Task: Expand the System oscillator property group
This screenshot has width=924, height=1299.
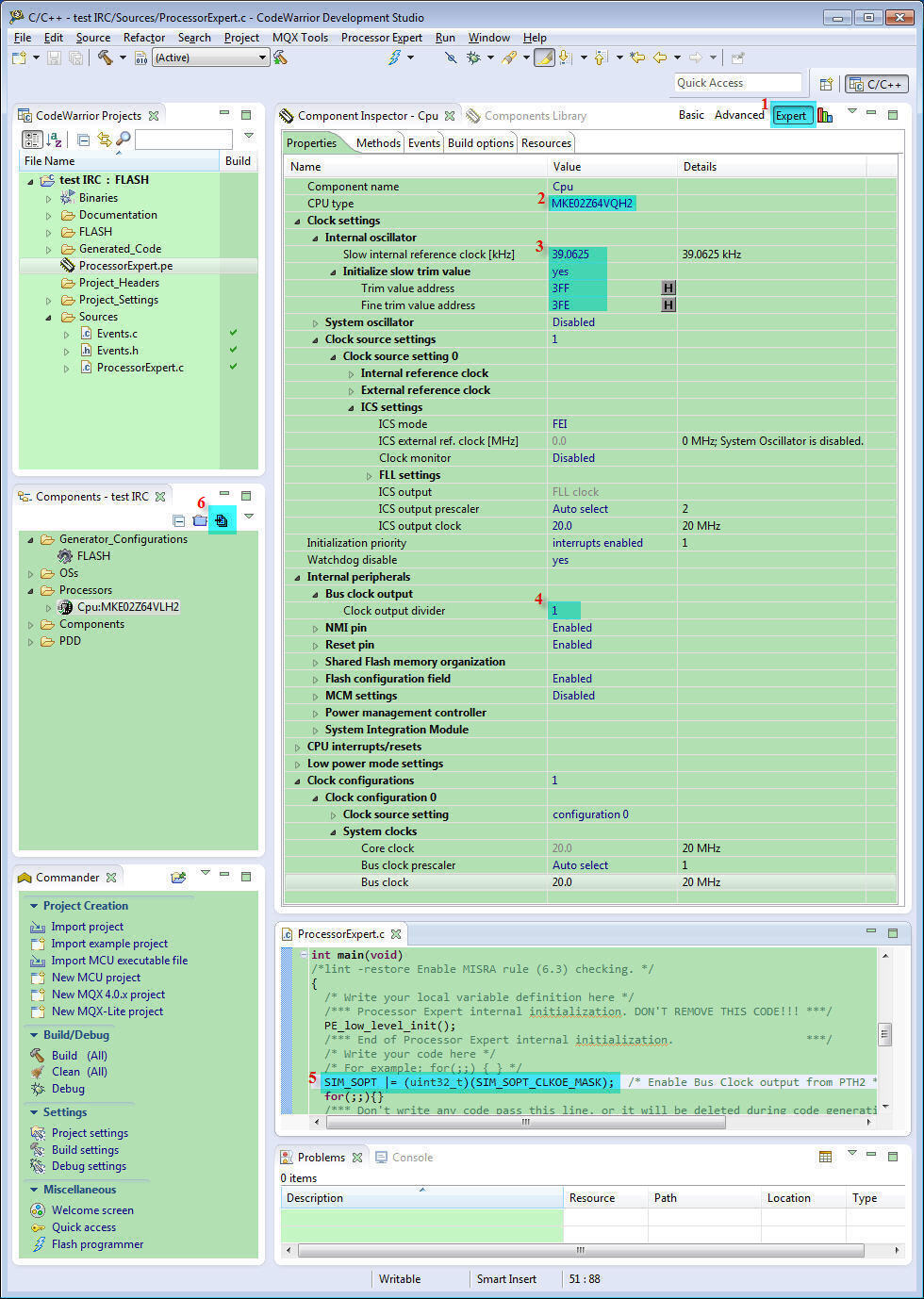Action: coord(316,322)
